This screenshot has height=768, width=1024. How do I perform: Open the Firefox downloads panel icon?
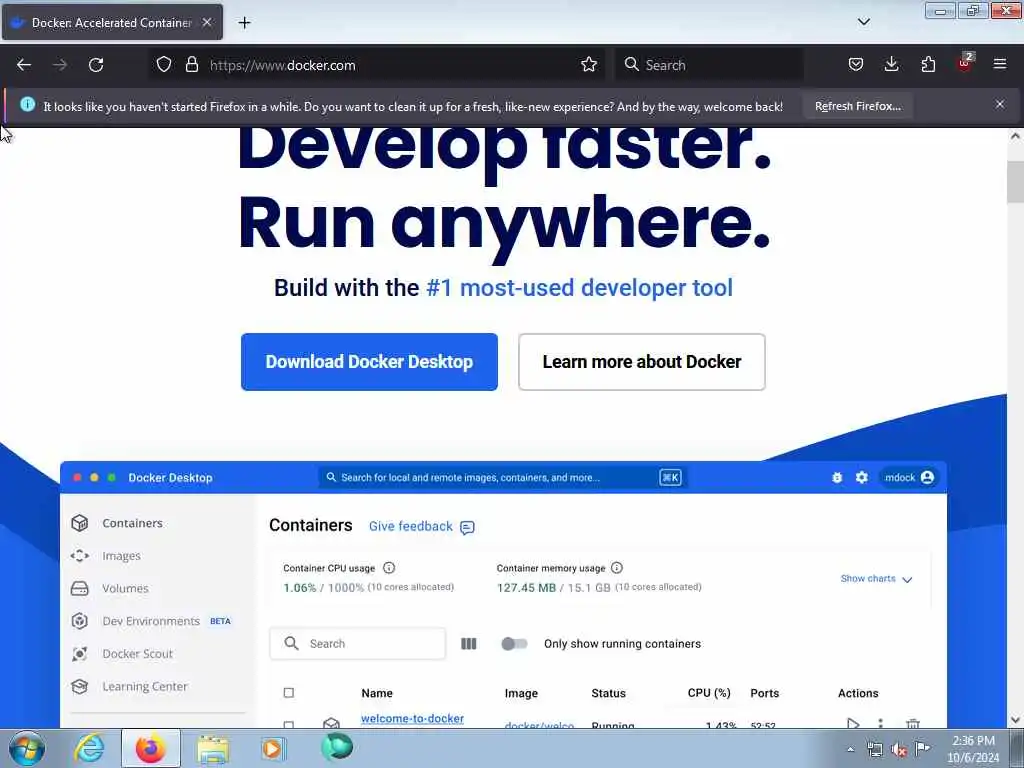coord(891,65)
